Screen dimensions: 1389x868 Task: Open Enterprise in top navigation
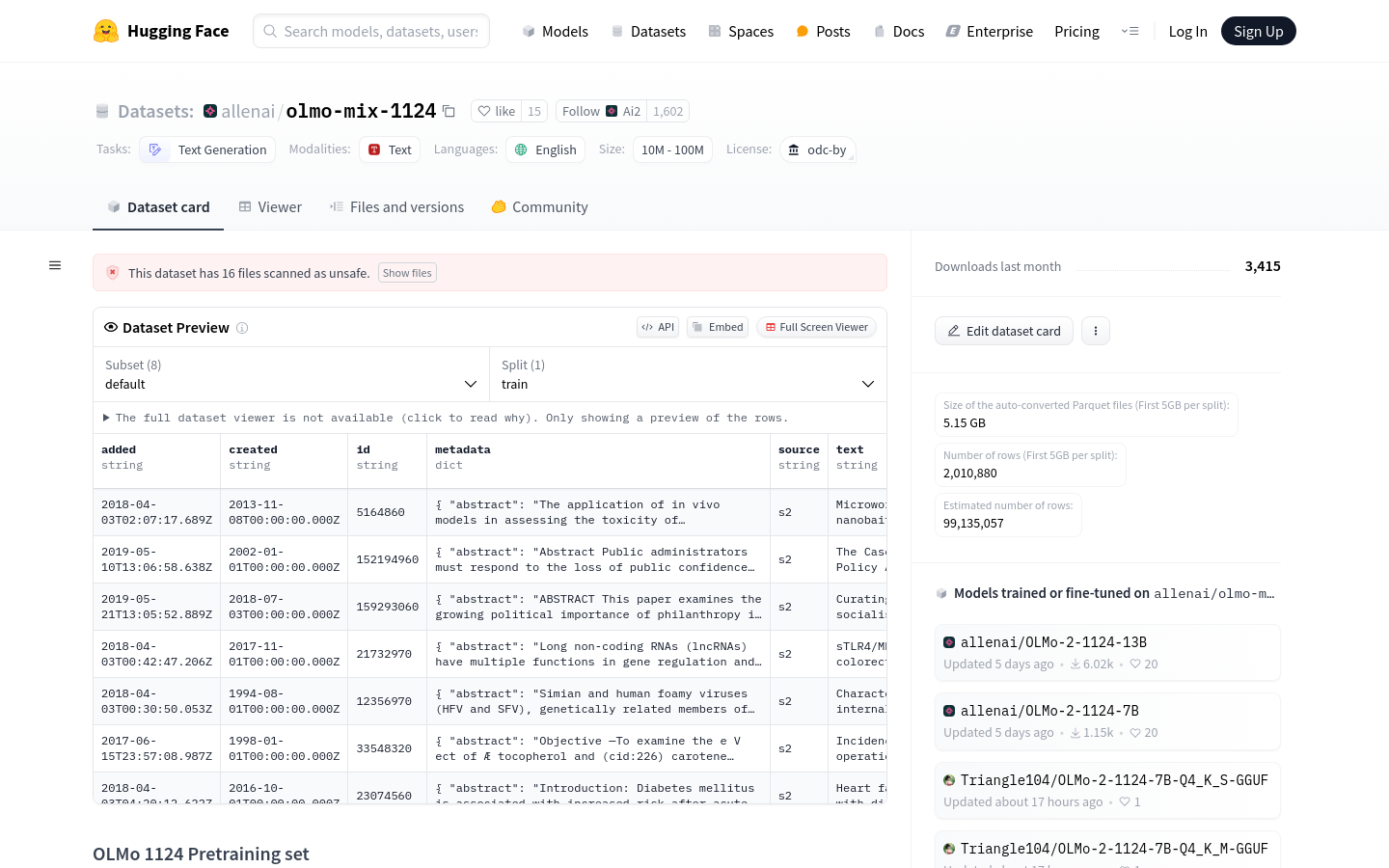pyautogui.click(x=990, y=31)
